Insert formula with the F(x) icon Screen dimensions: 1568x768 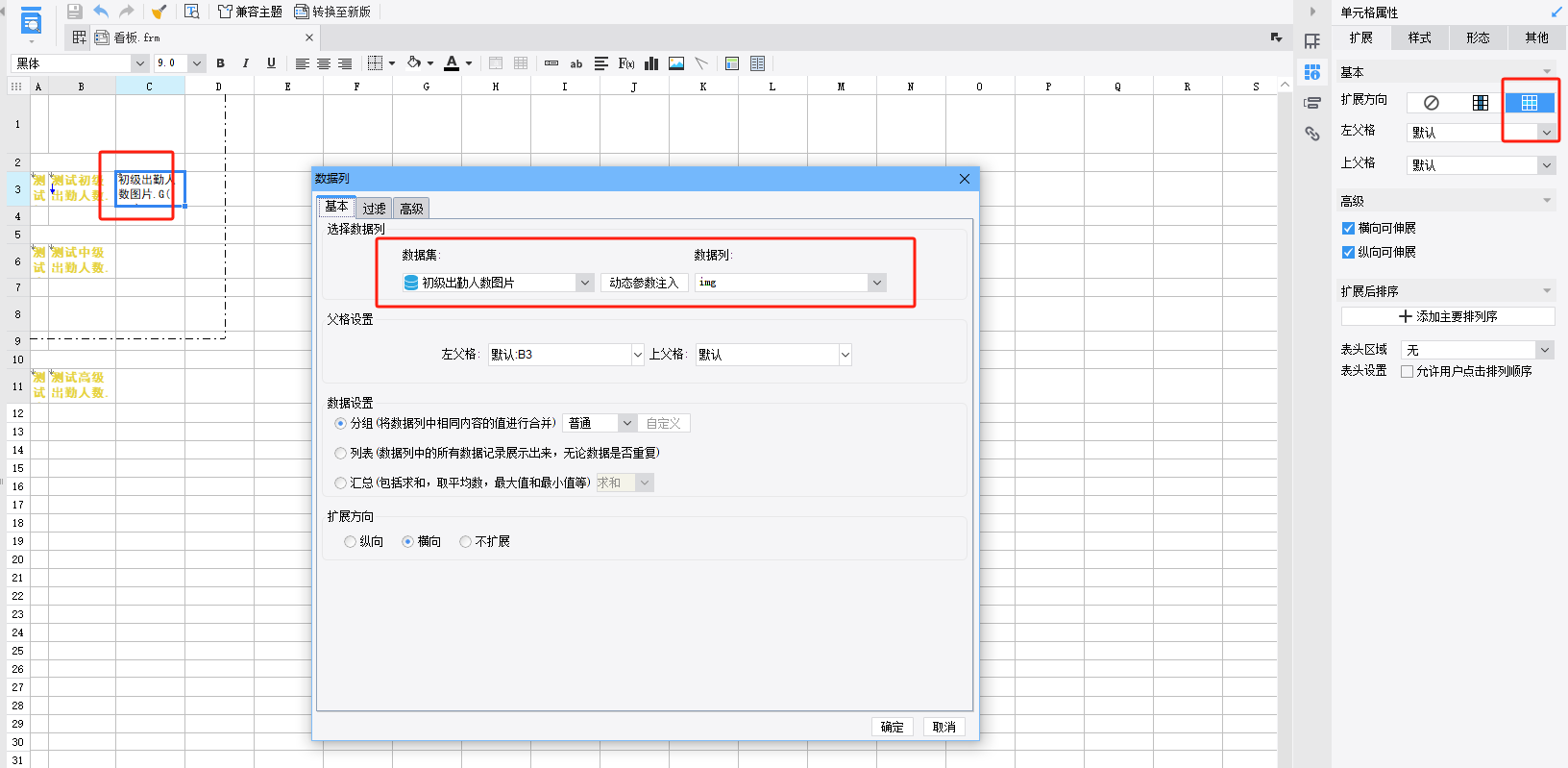pos(626,63)
